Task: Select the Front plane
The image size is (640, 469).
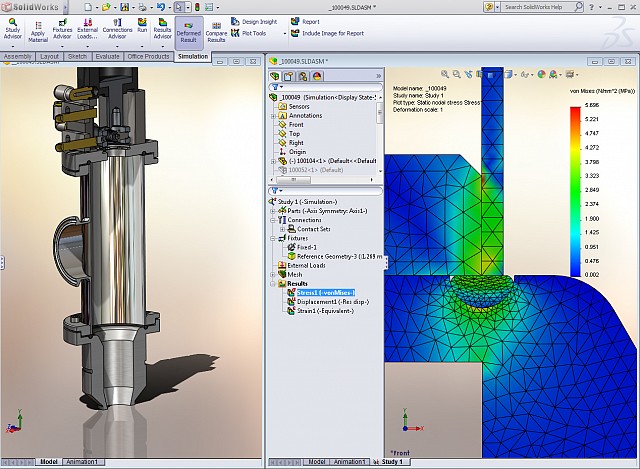Action: click(296, 124)
